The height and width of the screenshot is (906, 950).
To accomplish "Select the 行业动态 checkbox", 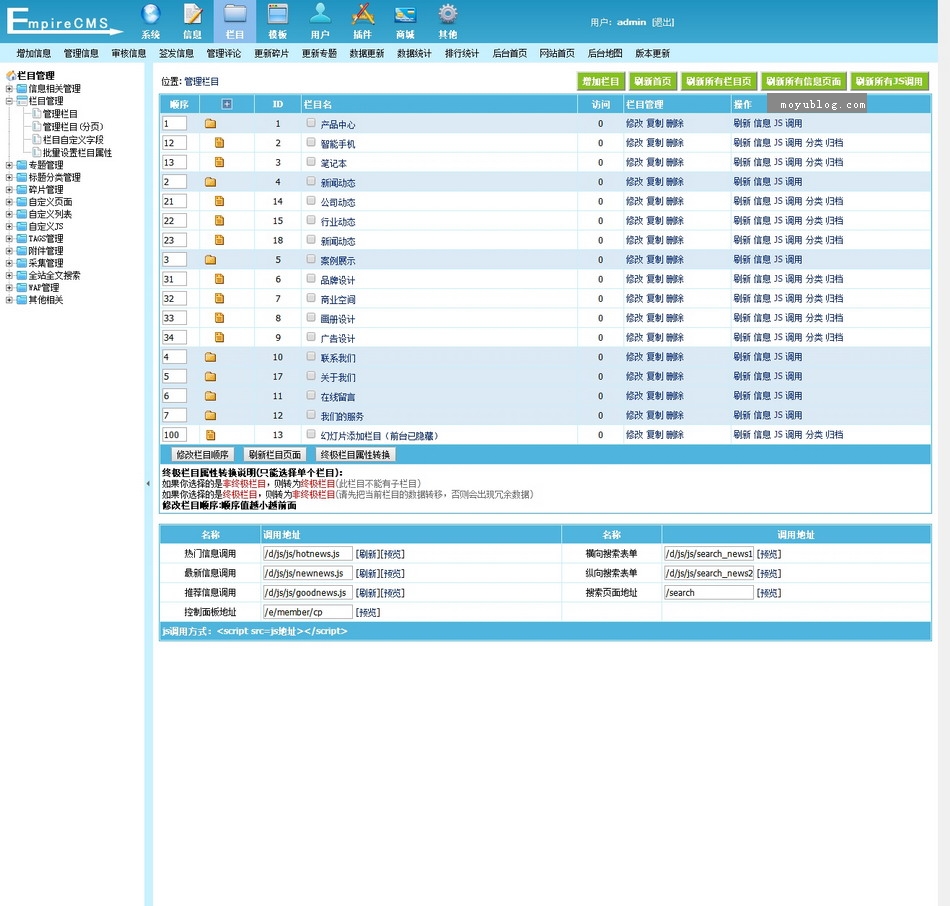I will 311,220.
